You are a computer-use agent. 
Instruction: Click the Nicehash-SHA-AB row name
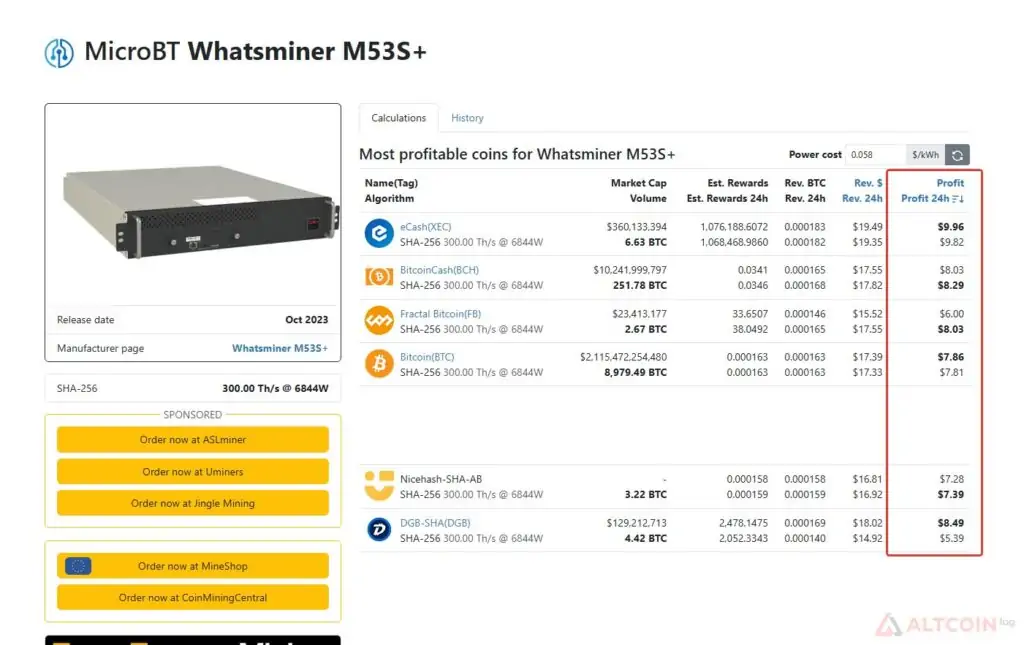pos(441,479)
